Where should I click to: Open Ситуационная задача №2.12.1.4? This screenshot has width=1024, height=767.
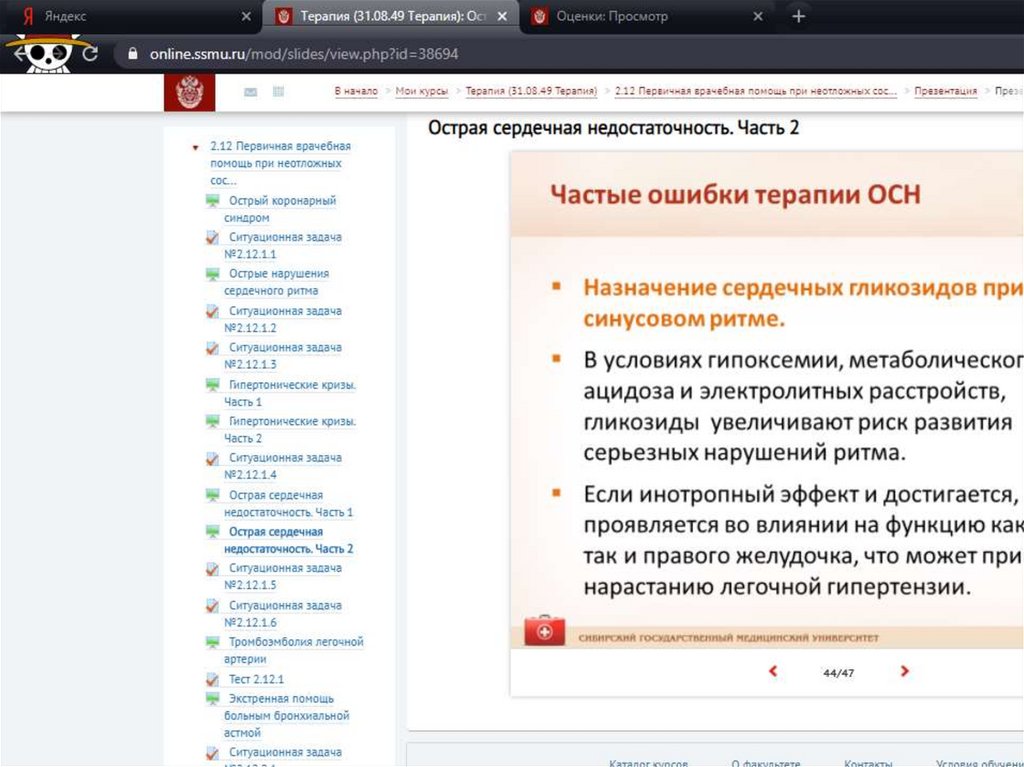[283, 466]
